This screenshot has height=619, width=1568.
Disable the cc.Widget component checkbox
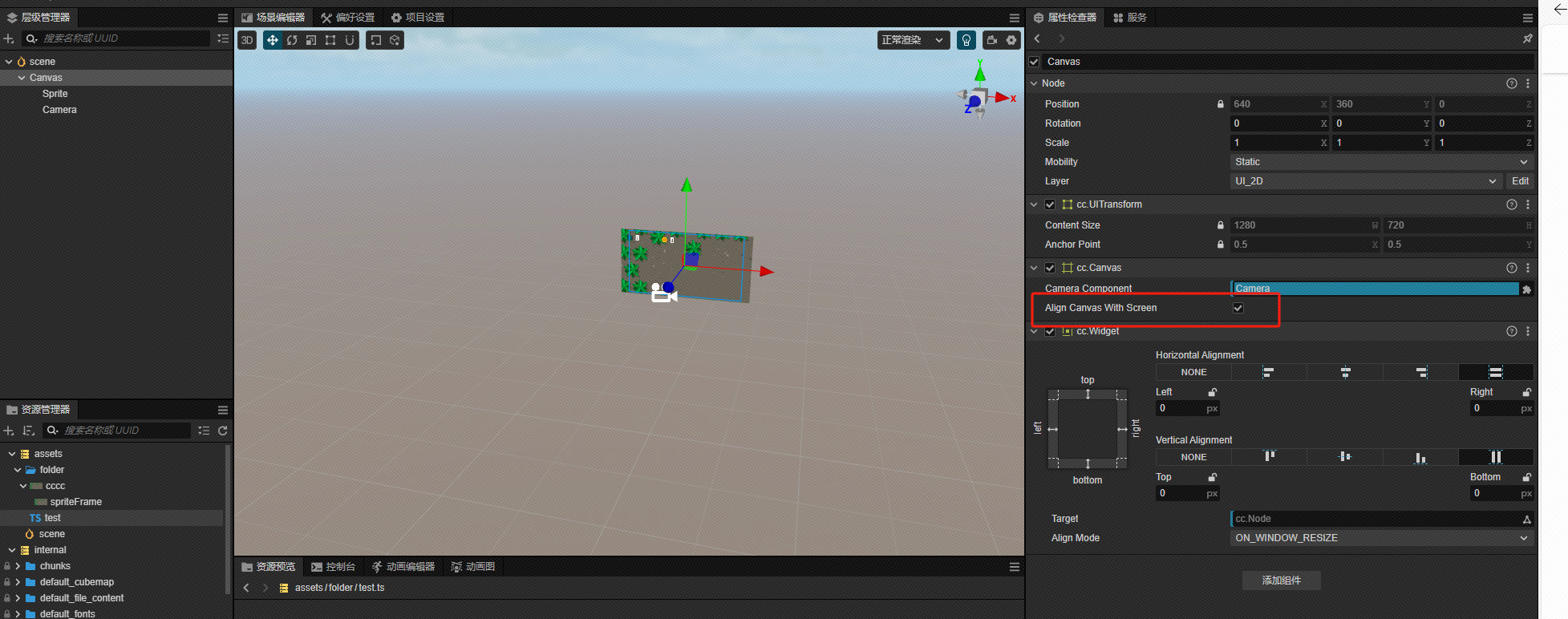tap(1050, 331)
